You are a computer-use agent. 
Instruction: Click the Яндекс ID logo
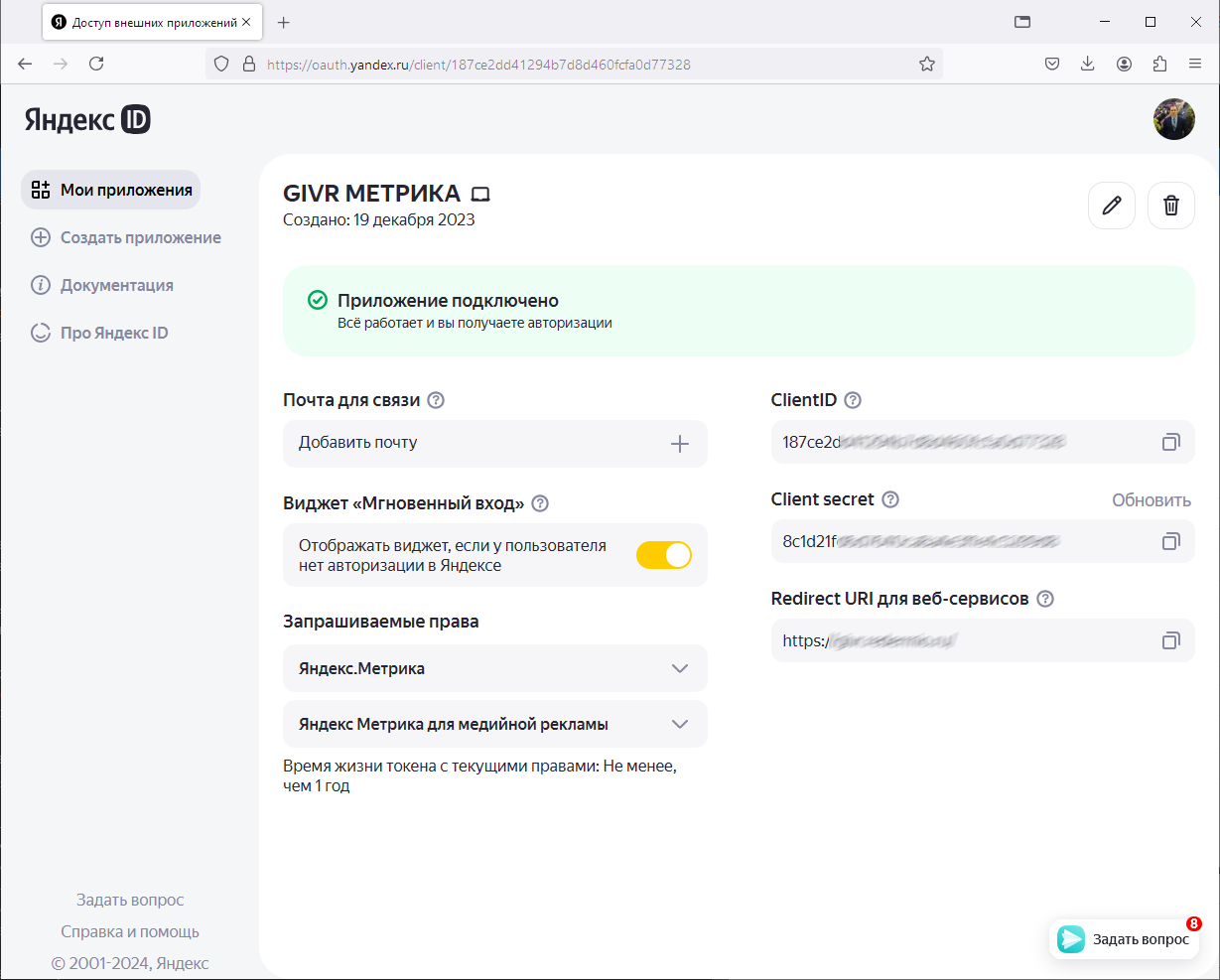pos(87,119)
